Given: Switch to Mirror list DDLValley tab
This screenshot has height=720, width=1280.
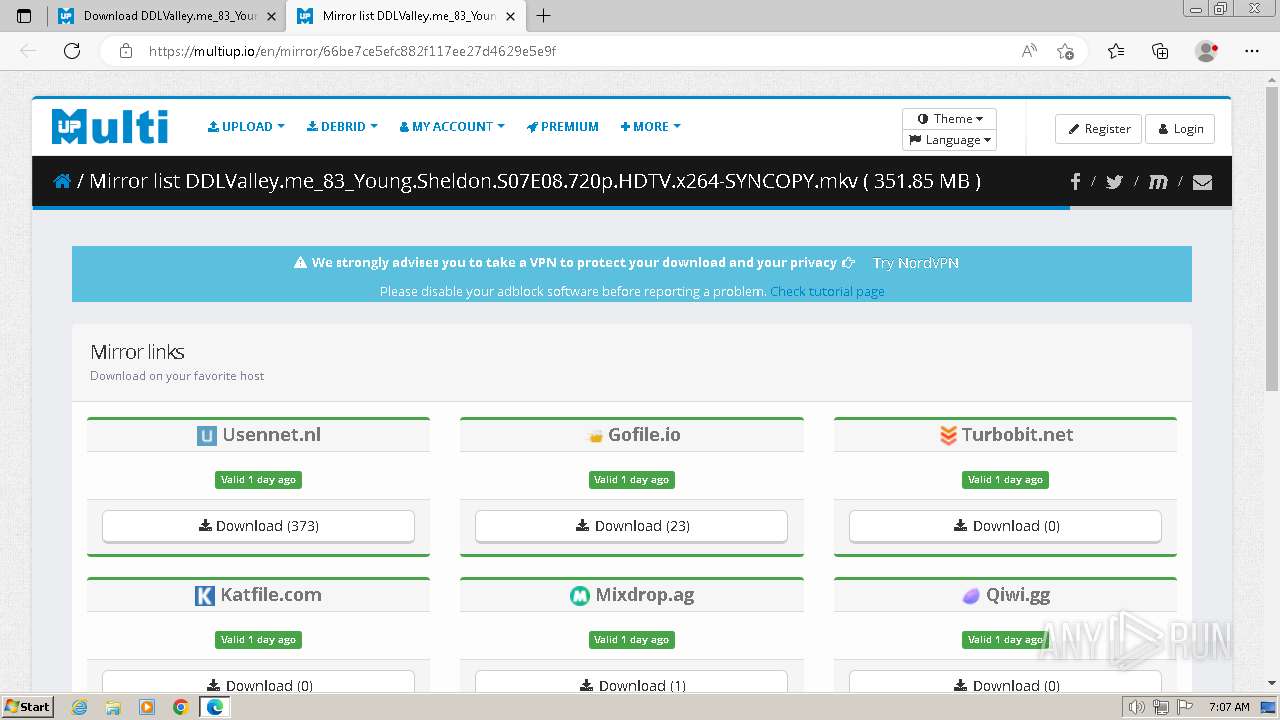Looking at the screenshot, I should [405, 16].
